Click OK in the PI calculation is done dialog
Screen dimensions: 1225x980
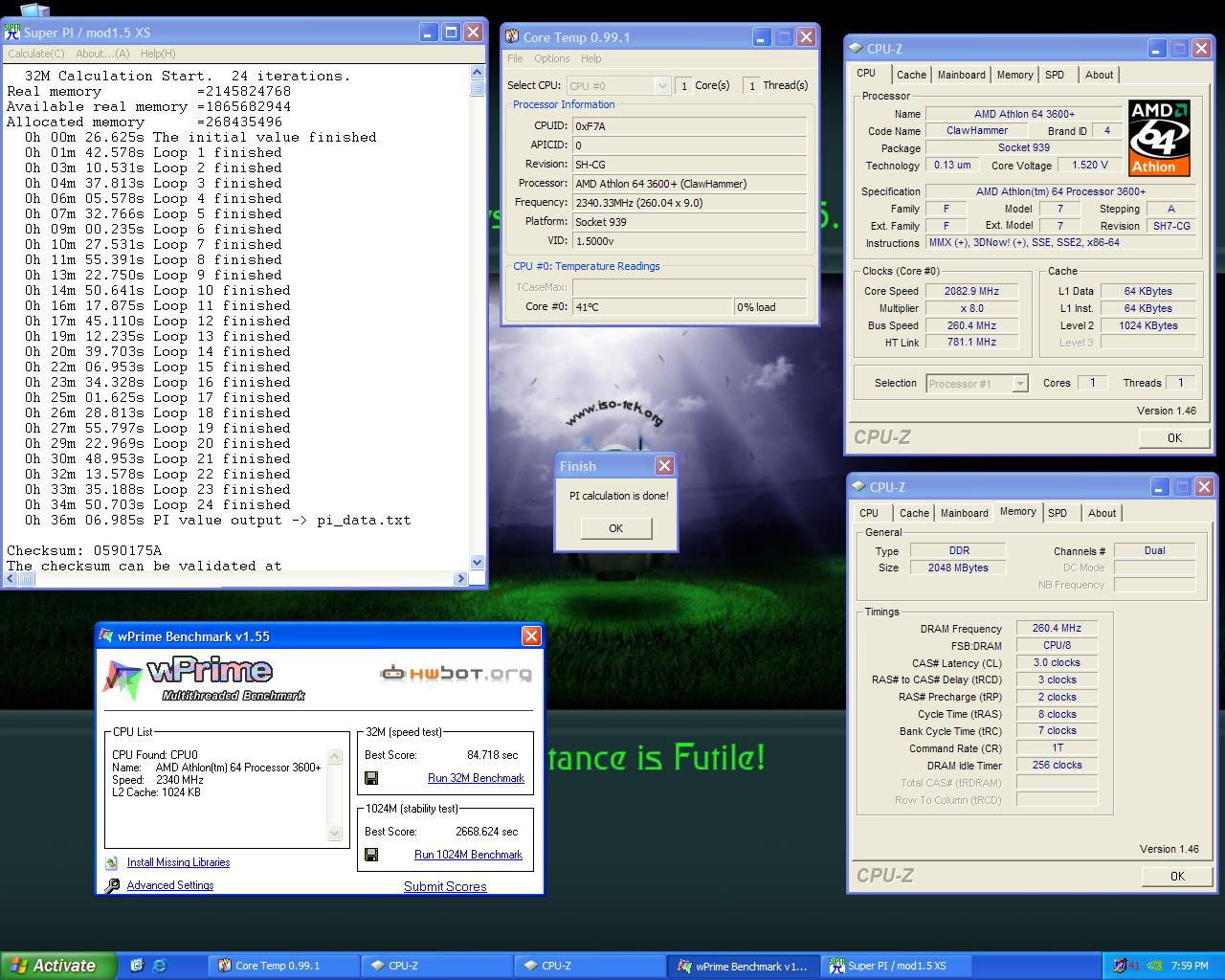pyautogui.click(x=616, y=528)
